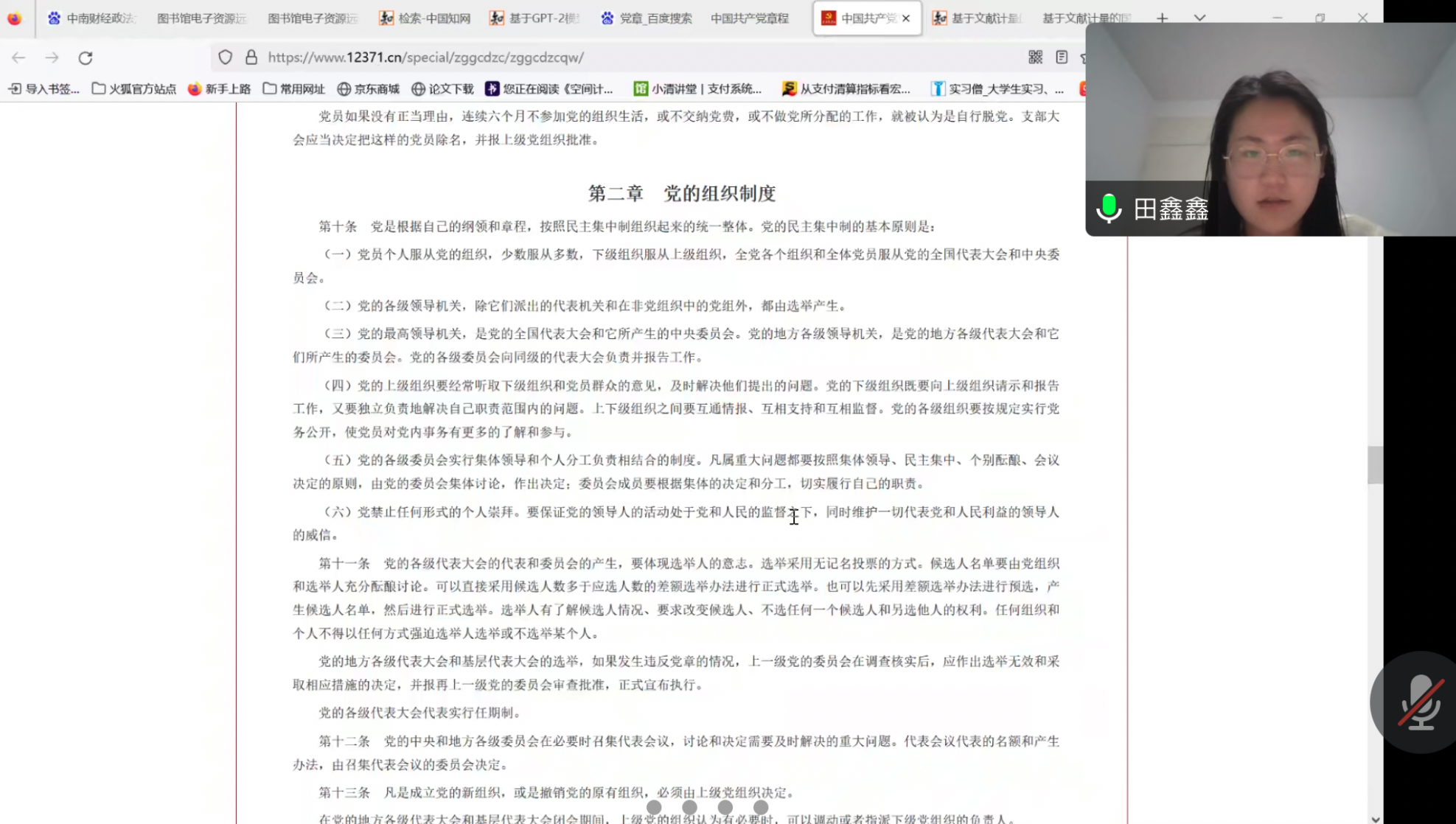
Task: Open 火狐官方站点 bookmark folder
Action: pyautogui.click(x=134, y=88)
